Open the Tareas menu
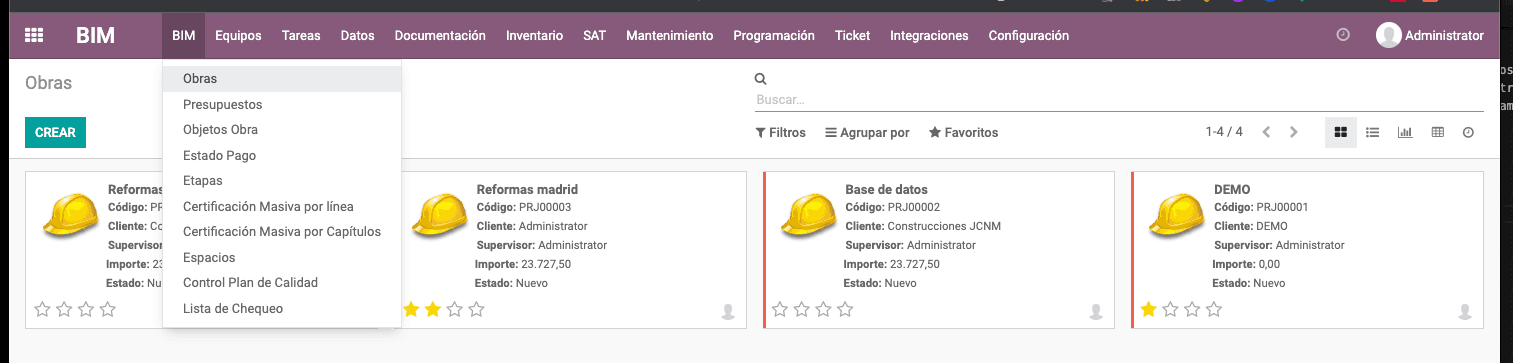Image resolution: width=1513 pixels, height=363 pixels. (x=301, y=35)
